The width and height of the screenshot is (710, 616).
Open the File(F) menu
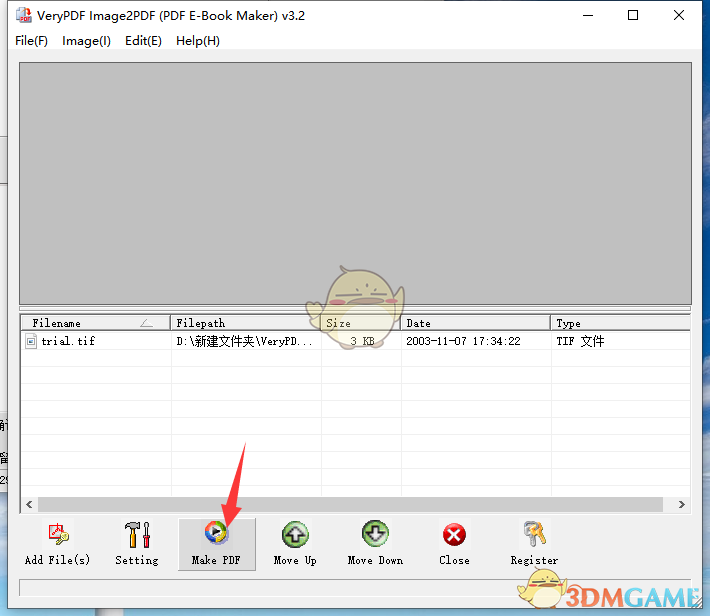pyautogui.click(x=31, y=41)
